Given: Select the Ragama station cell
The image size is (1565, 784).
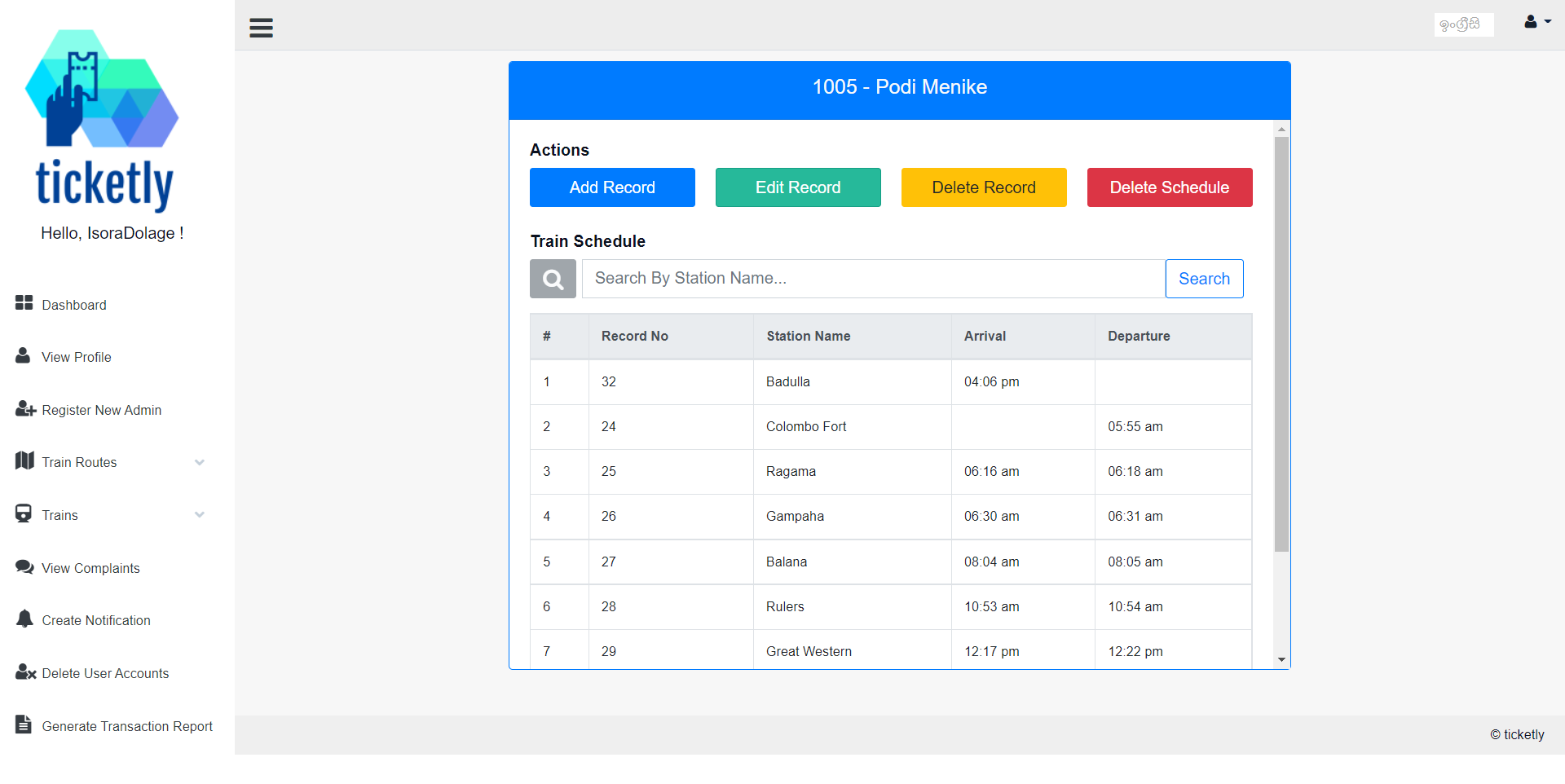Looking at the screenshot, I should coord(852,471).
